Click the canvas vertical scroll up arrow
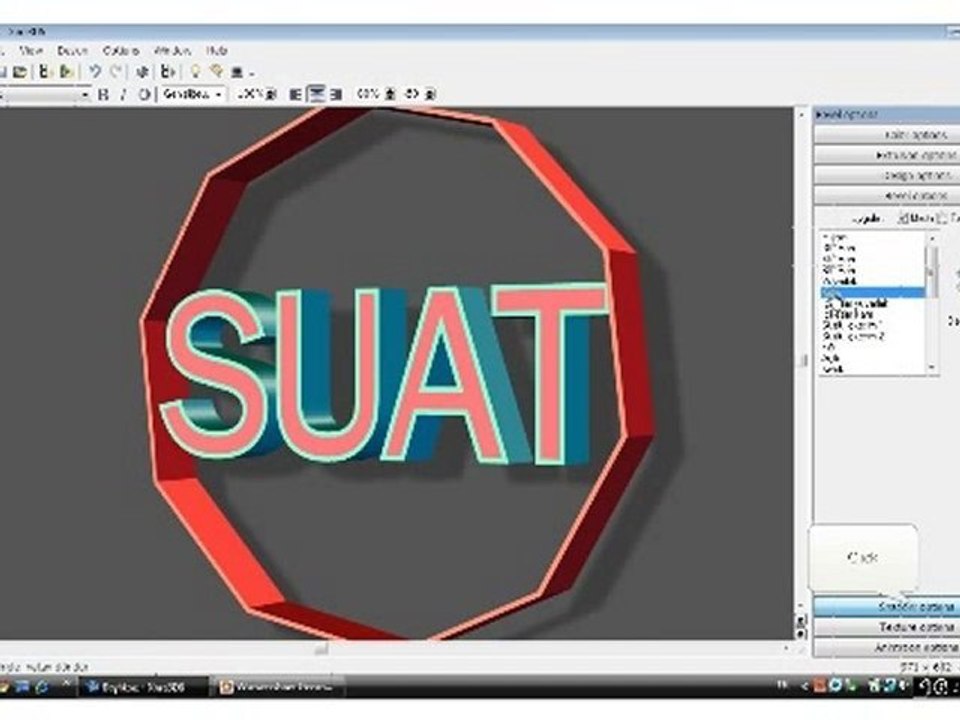Viewport: 960px width, 720px height. coord(801,114)
